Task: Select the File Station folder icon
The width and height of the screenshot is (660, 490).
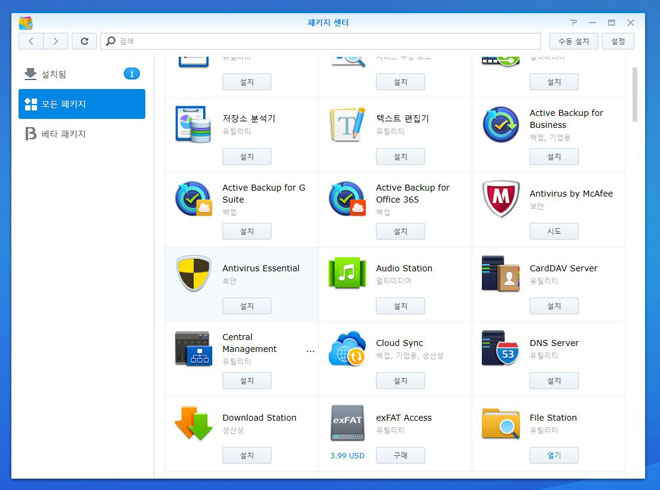Action: 500,423
